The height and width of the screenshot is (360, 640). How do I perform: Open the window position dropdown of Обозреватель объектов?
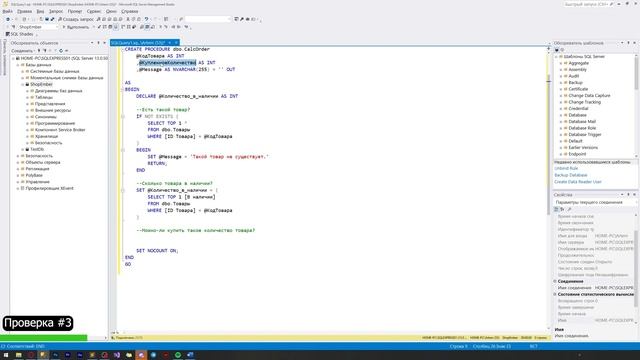[x=92, y=43]
